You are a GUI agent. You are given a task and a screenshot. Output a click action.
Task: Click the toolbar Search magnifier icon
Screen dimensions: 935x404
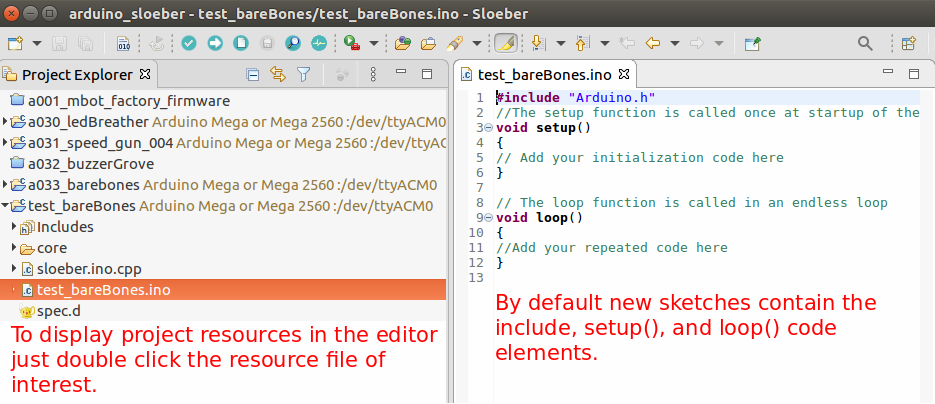coord(865,44)
